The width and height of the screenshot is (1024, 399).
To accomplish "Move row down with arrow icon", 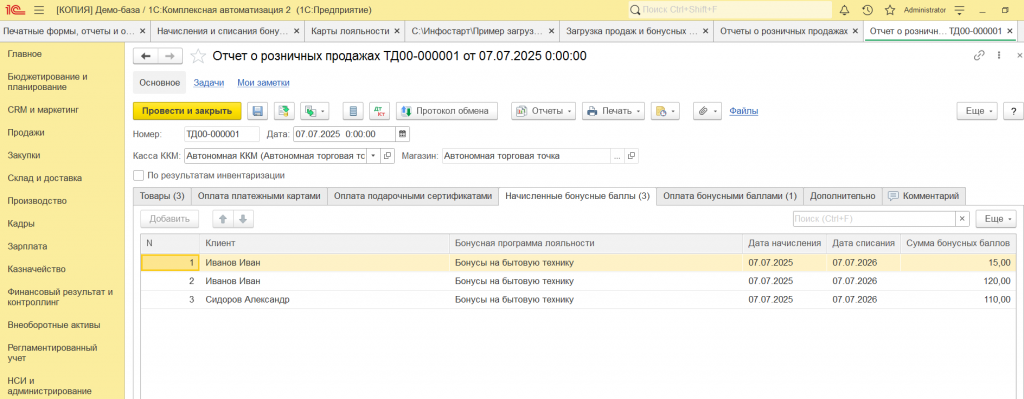I will tap(243, 219).
